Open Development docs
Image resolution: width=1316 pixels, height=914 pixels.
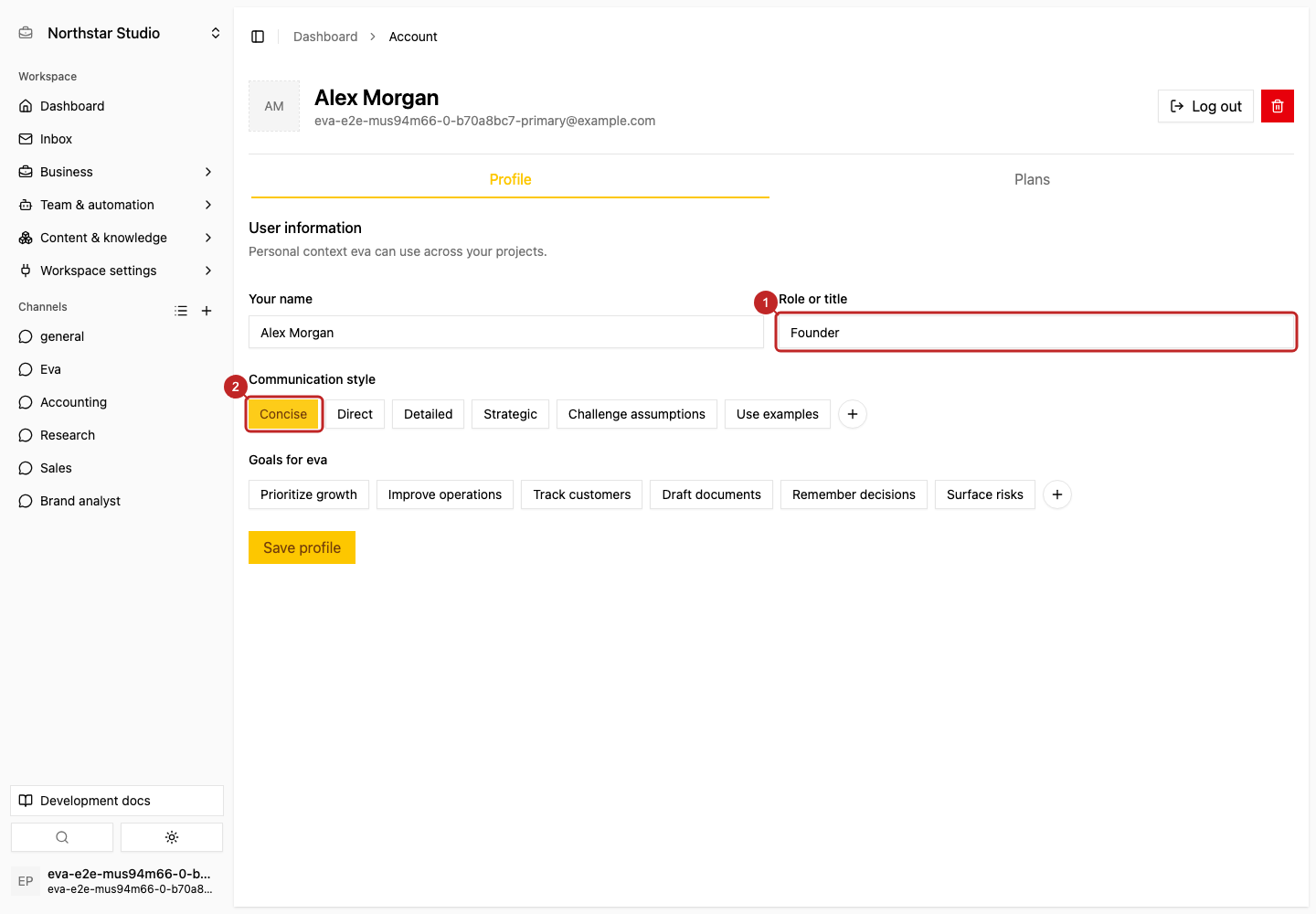(117, 801)
